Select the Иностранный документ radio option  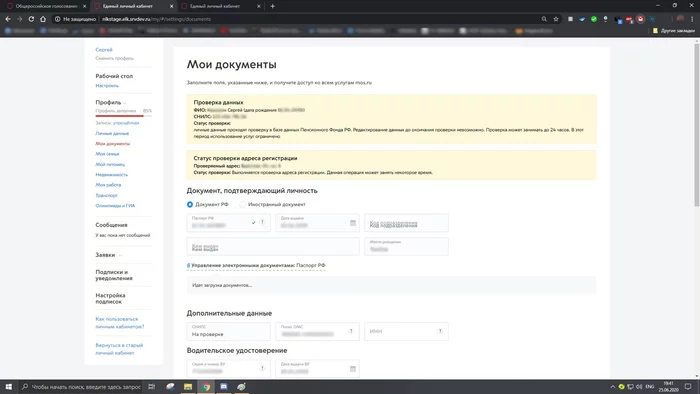tap(242, 204)
